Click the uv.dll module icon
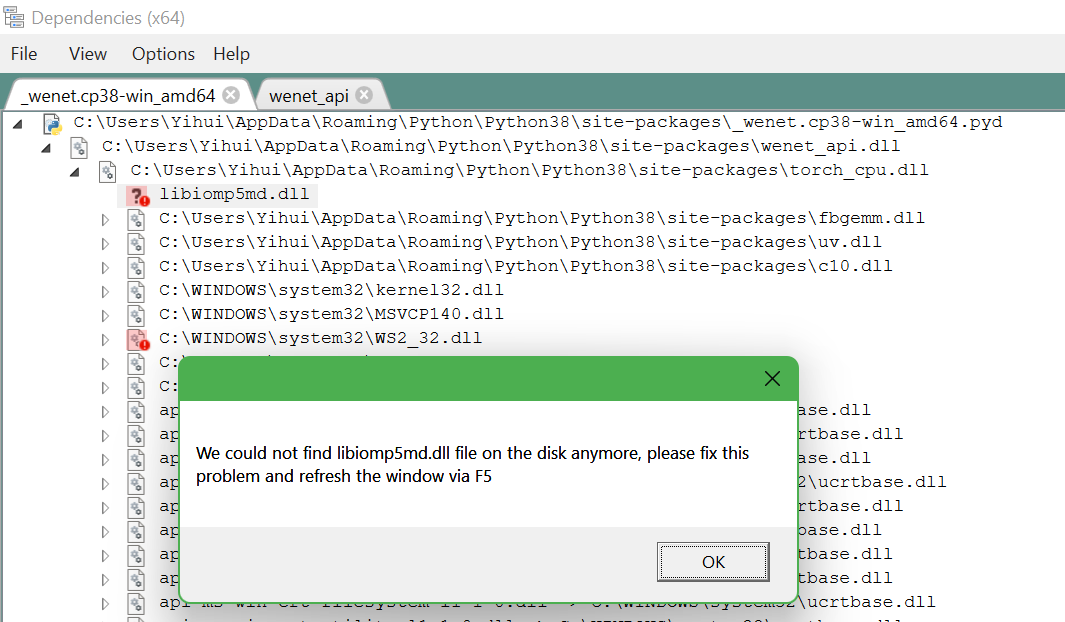1065x622 pixels. (135, 242)
